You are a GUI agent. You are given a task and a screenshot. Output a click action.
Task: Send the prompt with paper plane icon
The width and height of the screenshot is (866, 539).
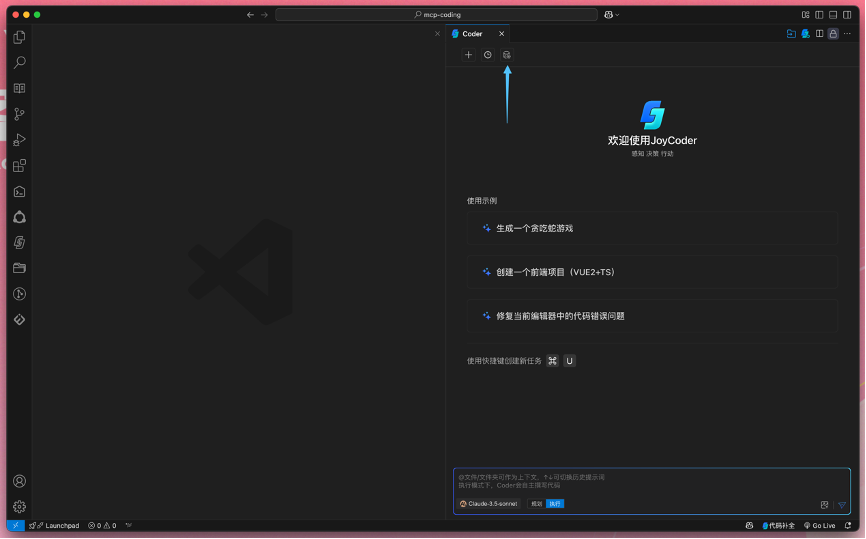842,505
